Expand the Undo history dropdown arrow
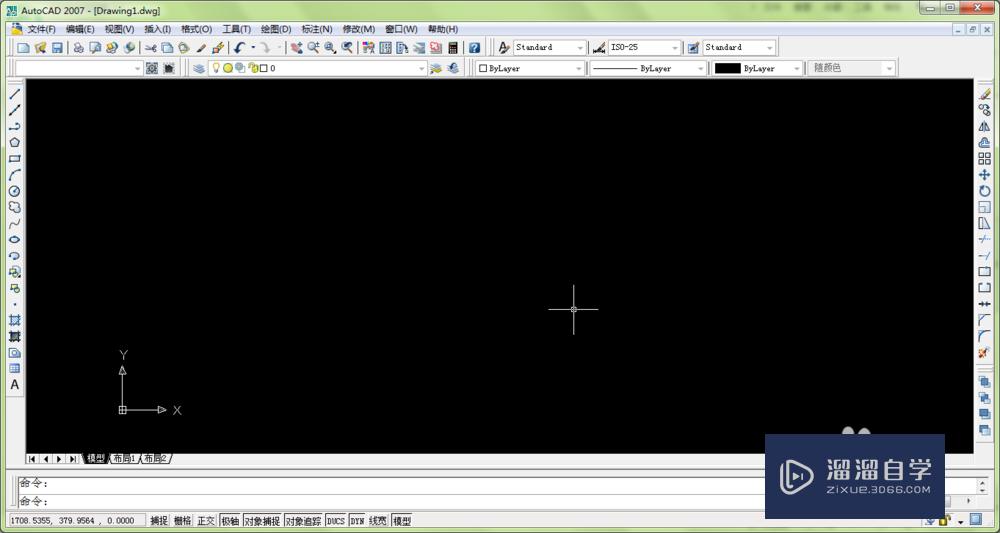This screenshot has height=533, width=1000. pos(253,48)
